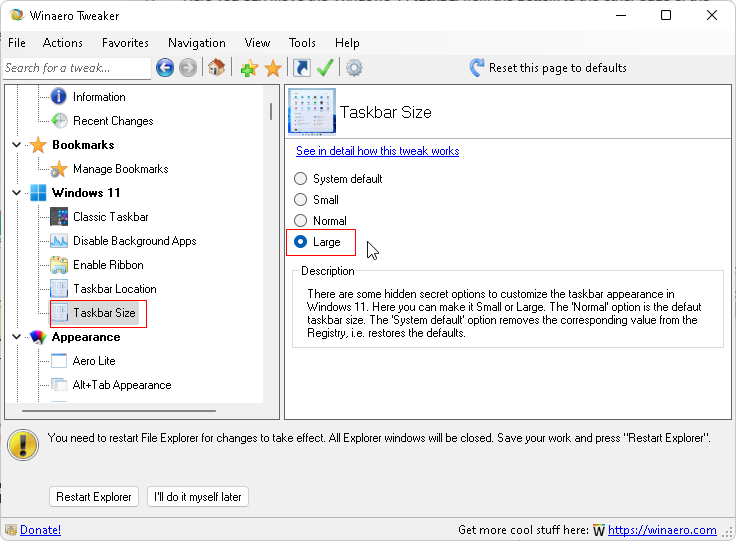Open the Favorites star icon in the toolbar
This screenshot has height=541, width=736.
[x=273, y=68]
